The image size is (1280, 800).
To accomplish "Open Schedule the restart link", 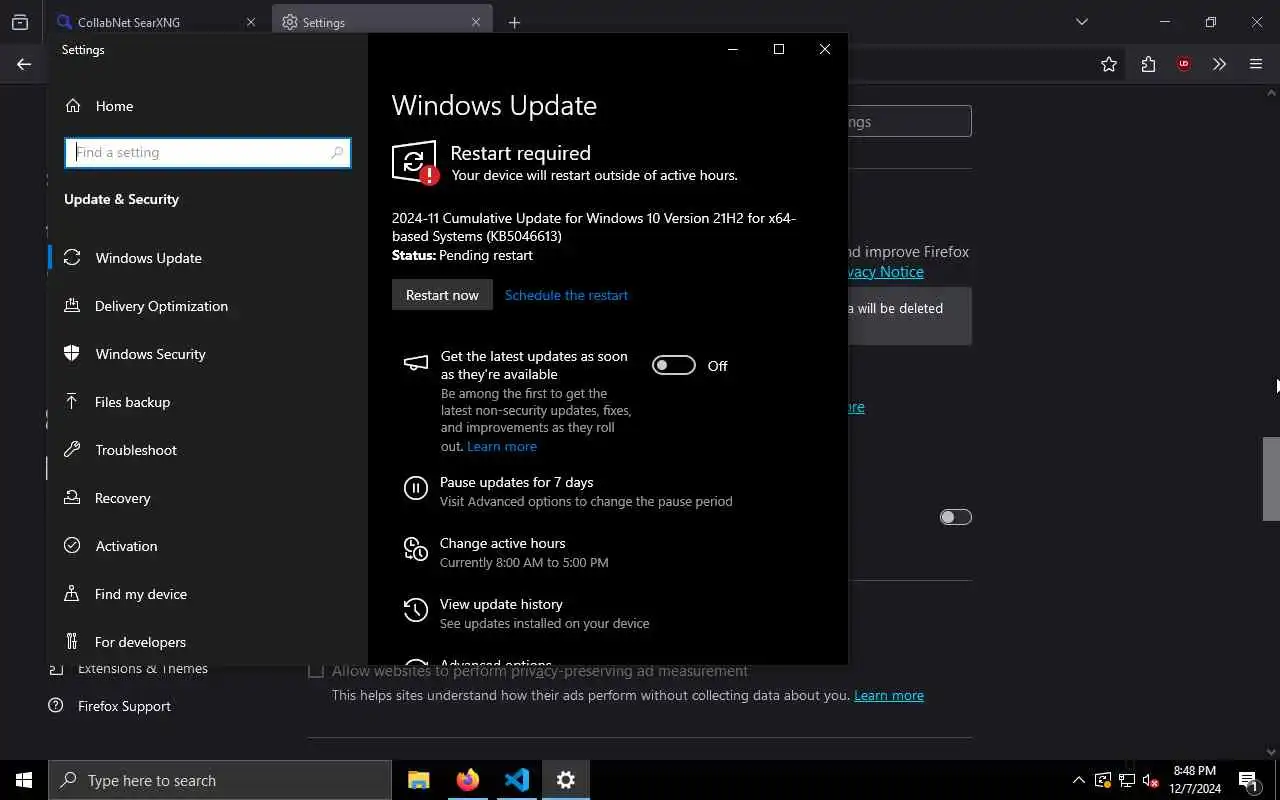I will coord(567,295).
